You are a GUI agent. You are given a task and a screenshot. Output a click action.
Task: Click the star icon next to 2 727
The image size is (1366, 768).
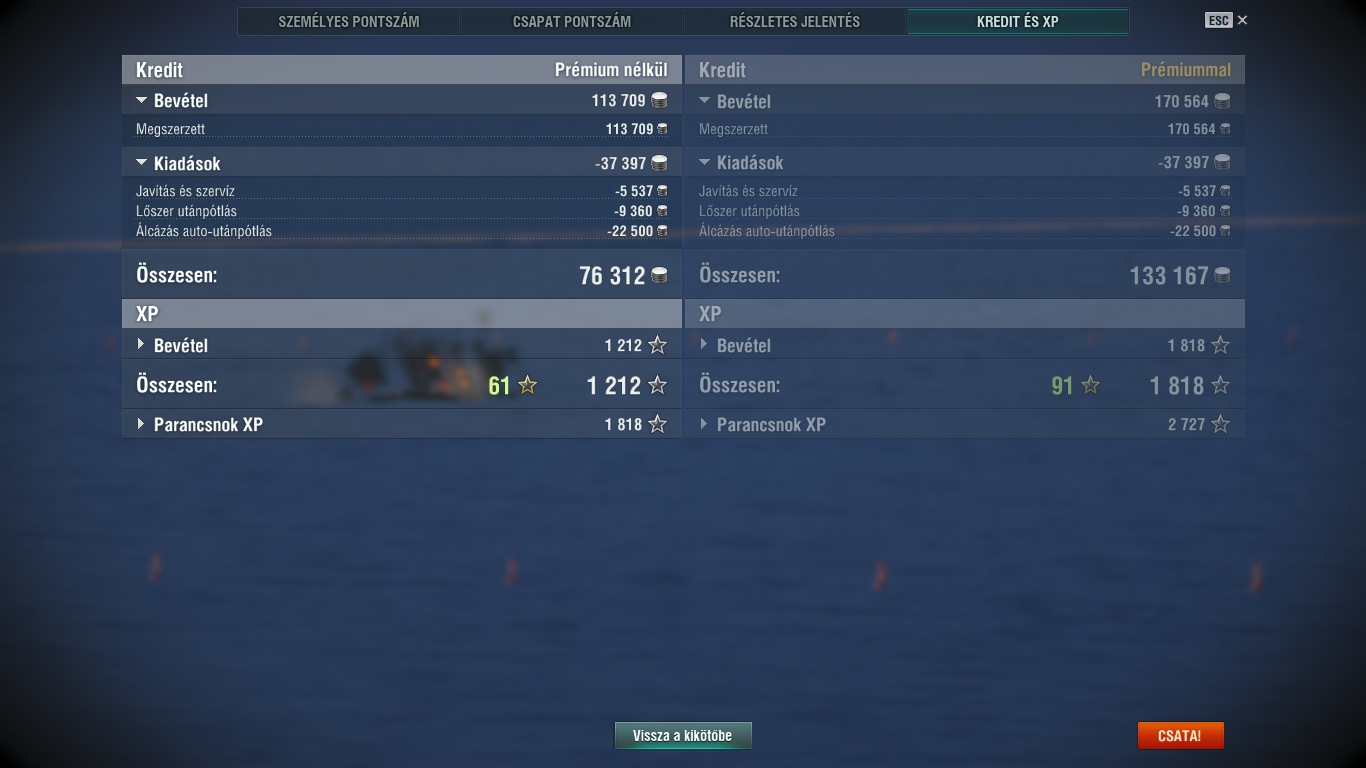(1220, 424)
